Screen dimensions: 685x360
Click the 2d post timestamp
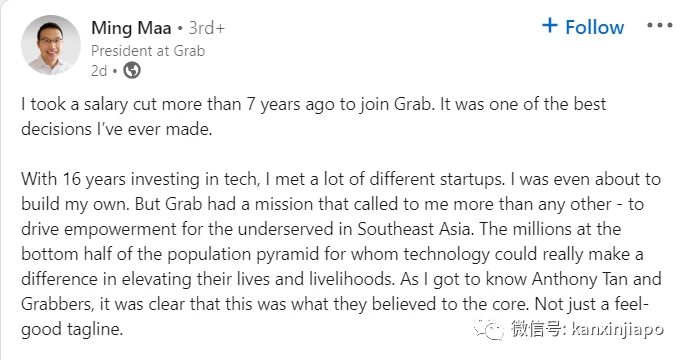tap(99, 70)
